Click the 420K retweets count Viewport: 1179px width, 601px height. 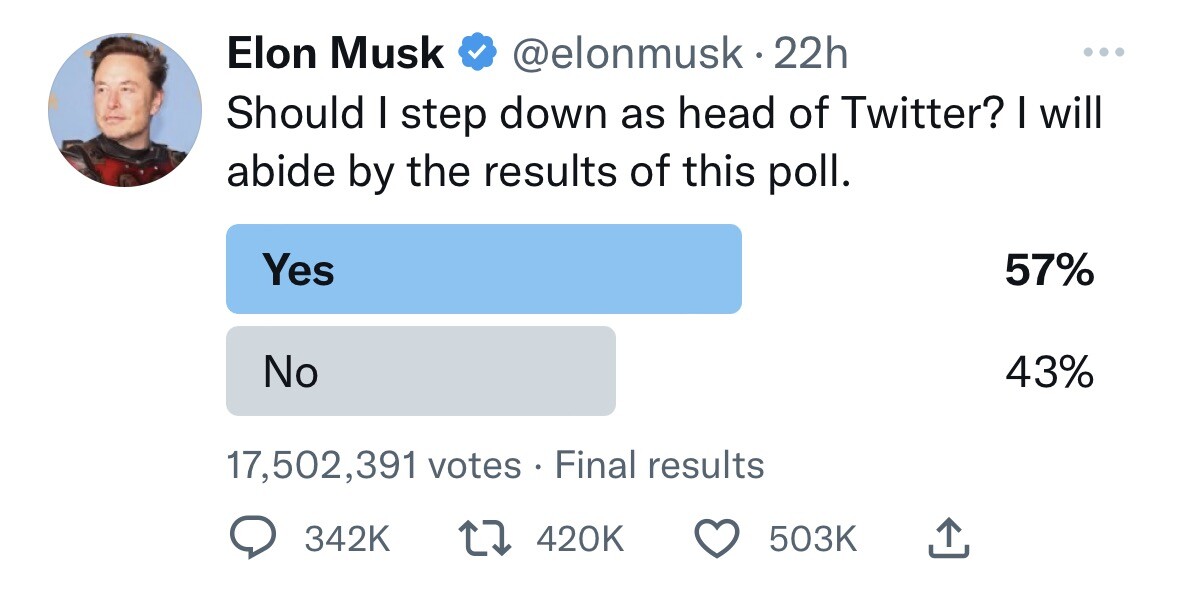(580, 539)
